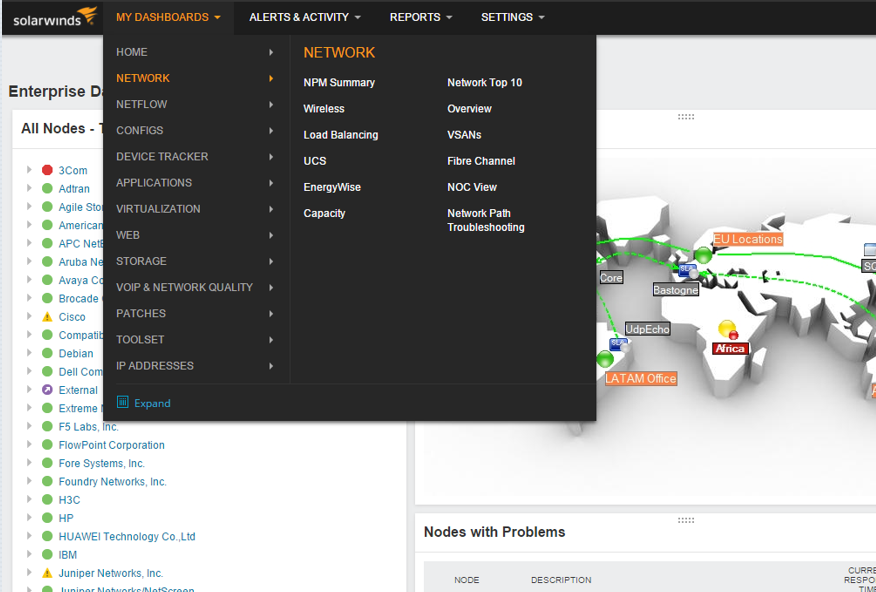Open the Virtualization submenu
This screenshot has height=592, width=876.
[x=196, y=209]
